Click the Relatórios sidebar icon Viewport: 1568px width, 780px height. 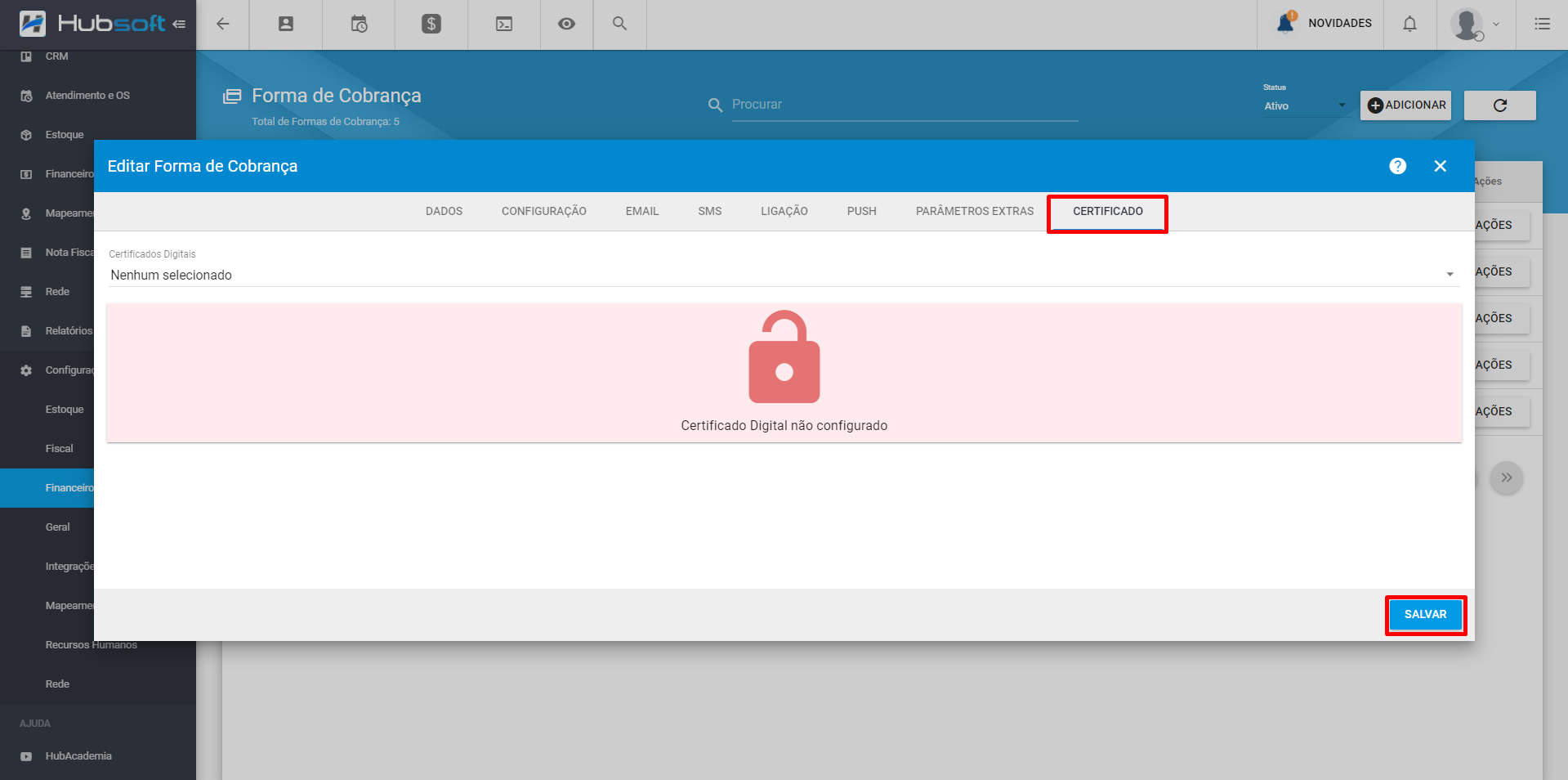tap(26, 331)
